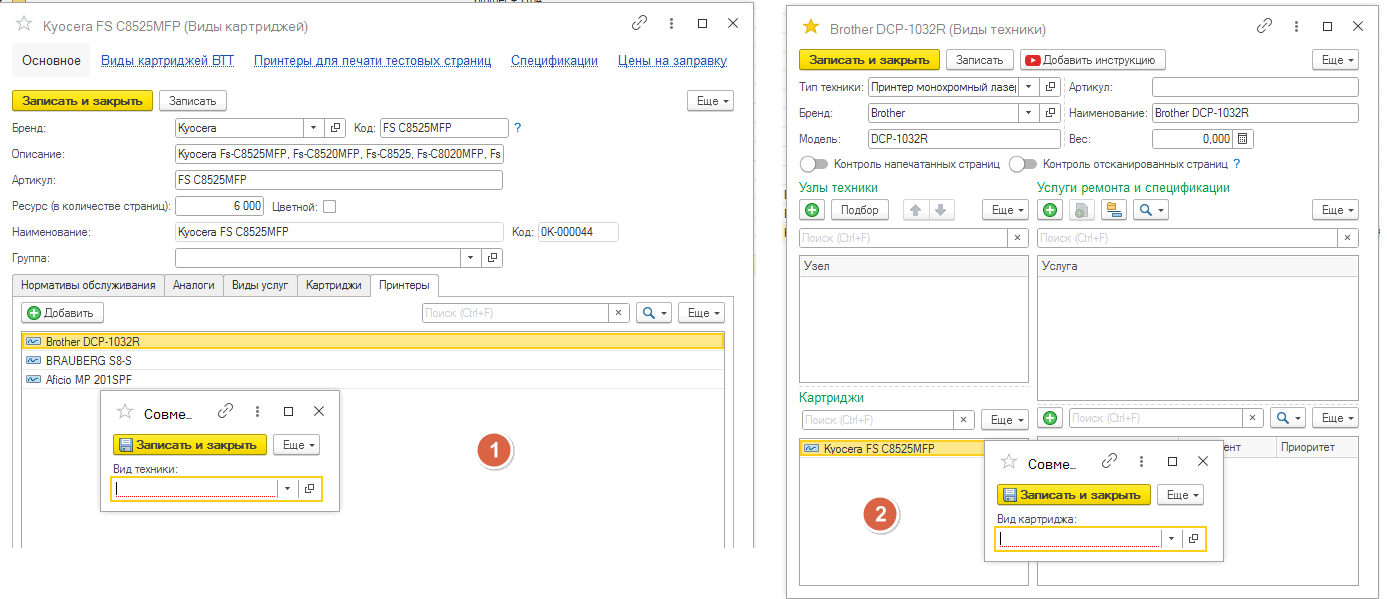Select the BRAUBERG S8-S row

tap(372, 360)
